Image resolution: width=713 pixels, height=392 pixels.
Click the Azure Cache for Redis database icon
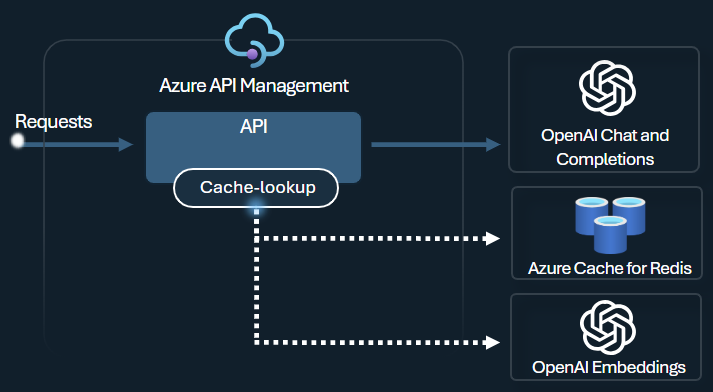[610, 225]
